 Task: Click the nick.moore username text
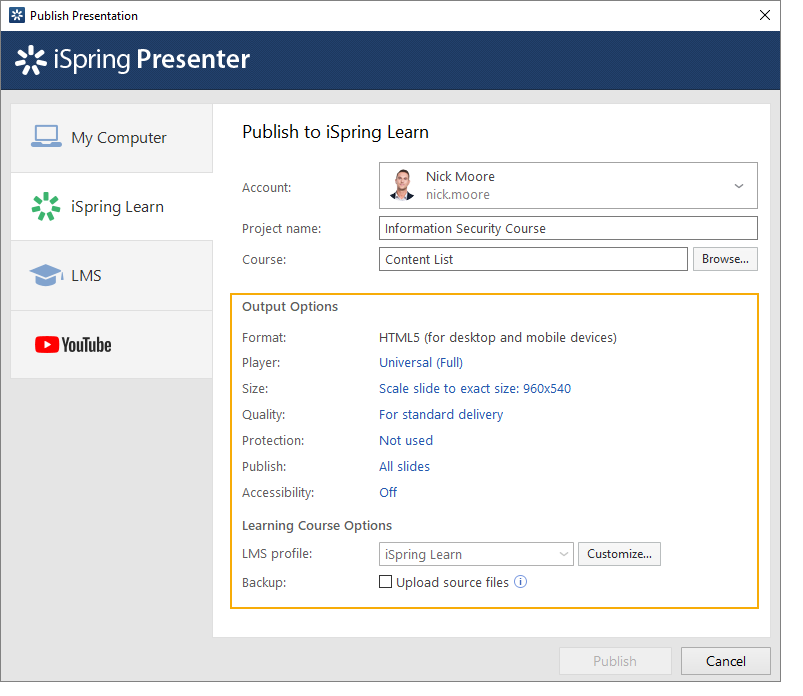pos(458,195)
